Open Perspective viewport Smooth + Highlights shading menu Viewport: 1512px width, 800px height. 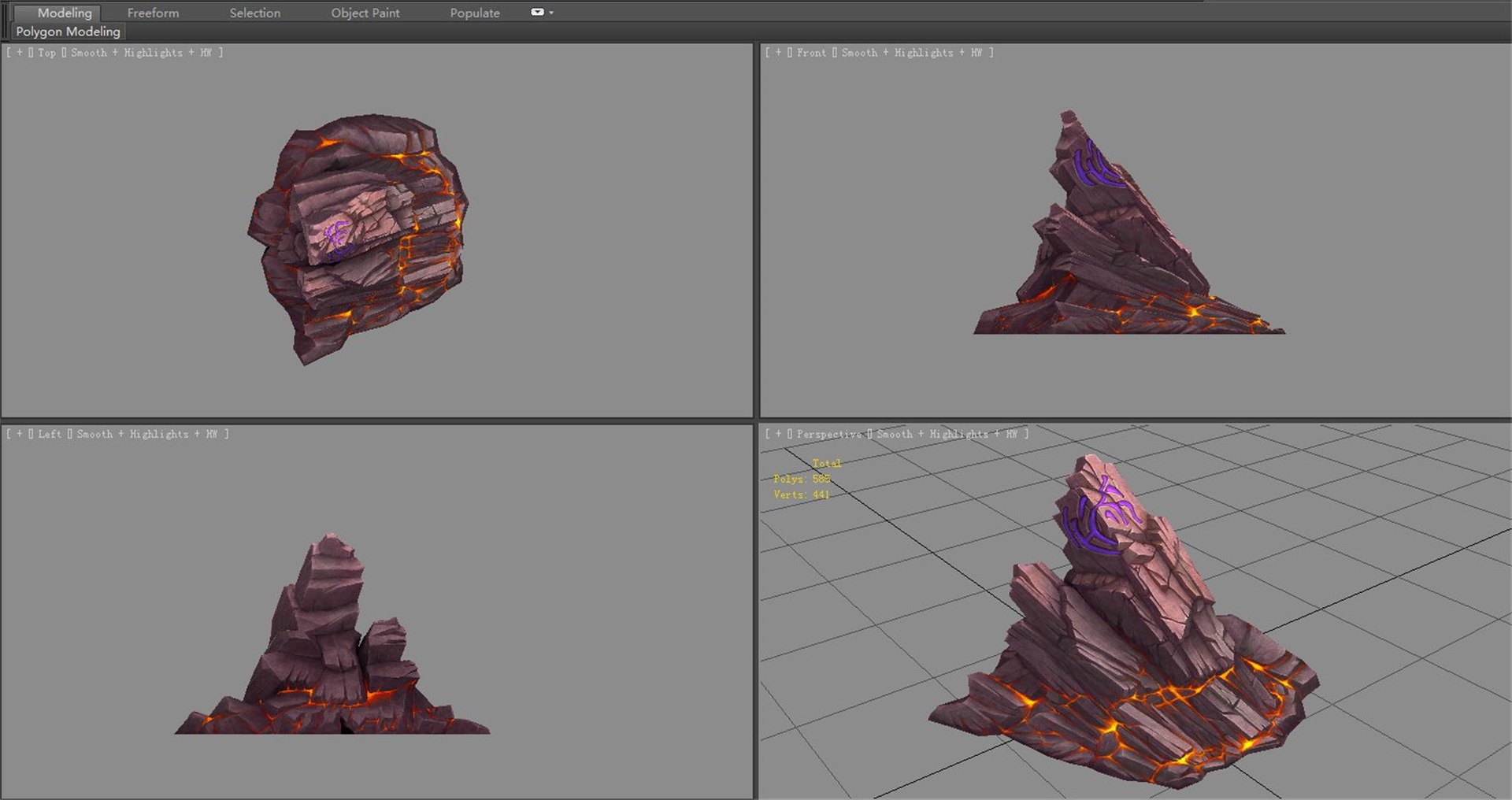click(947, 434)
